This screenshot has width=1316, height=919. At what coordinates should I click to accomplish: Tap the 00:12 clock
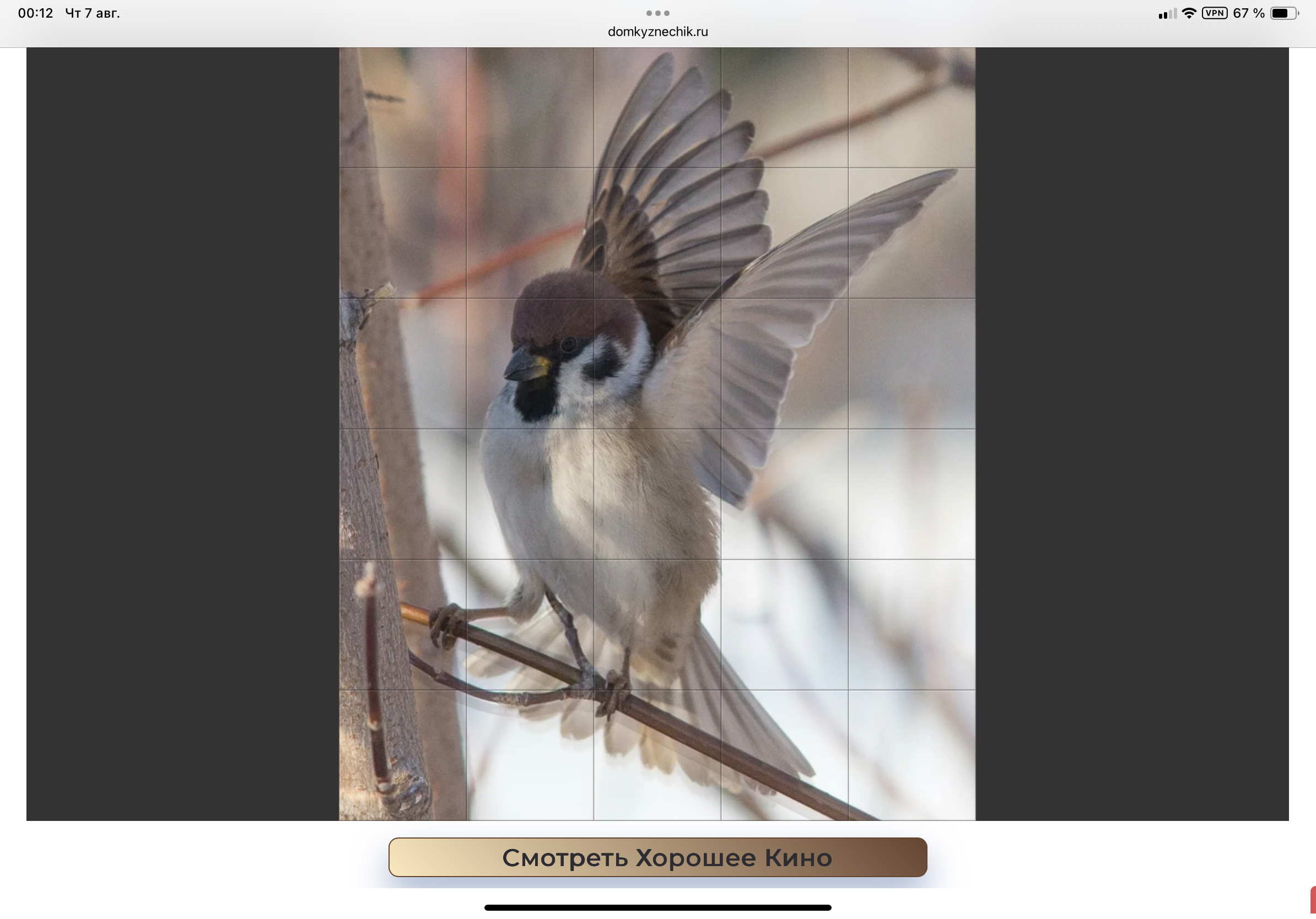(35, 13)
